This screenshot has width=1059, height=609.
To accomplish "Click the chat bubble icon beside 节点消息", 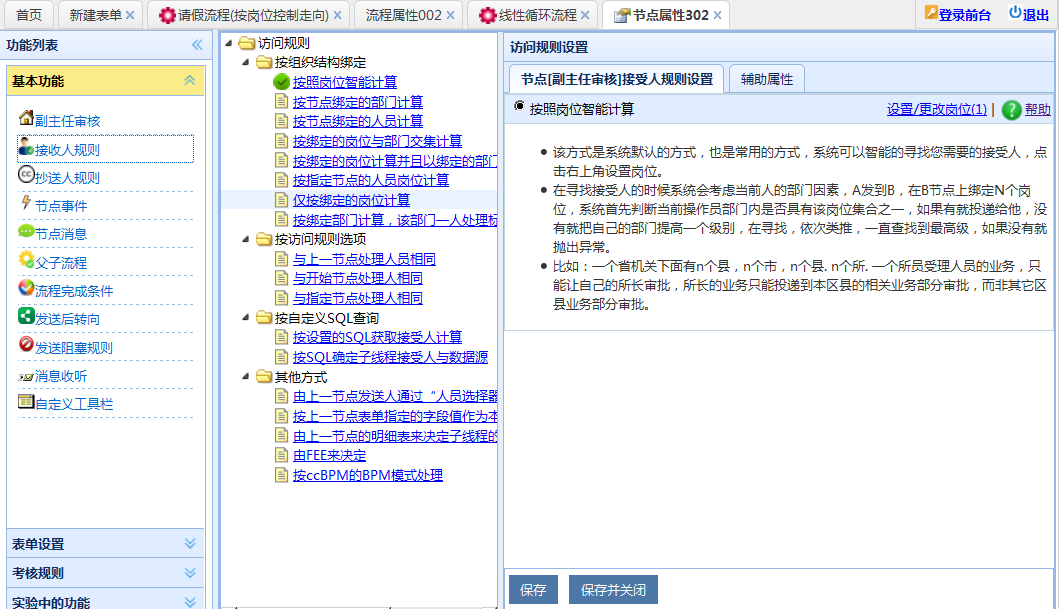I will coord(26,231).
